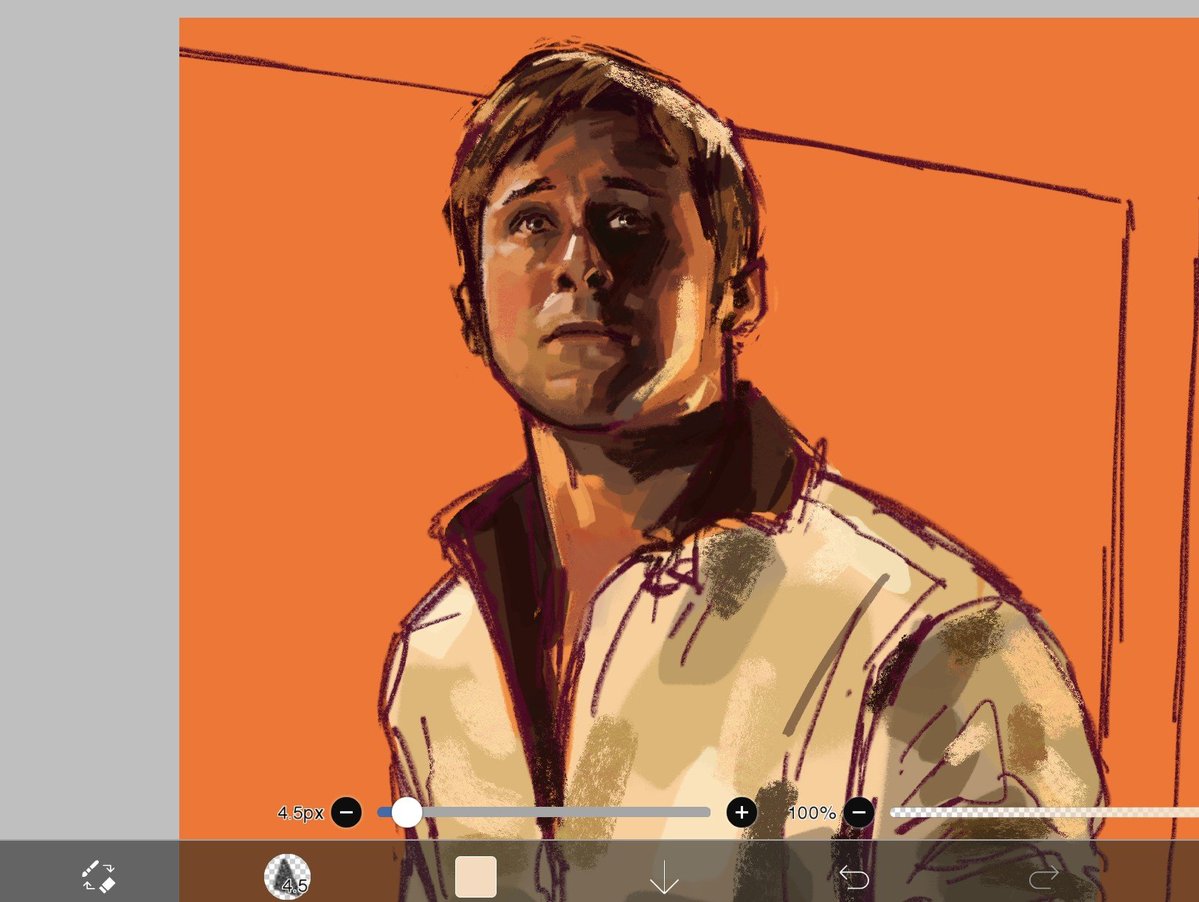Switch between brush and eraser tool

[98, 876]
